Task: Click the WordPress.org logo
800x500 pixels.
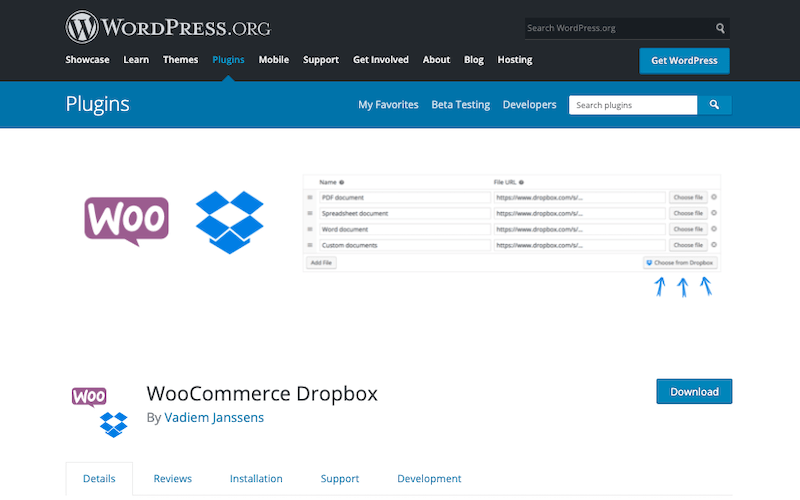Action: pos(168,27)
